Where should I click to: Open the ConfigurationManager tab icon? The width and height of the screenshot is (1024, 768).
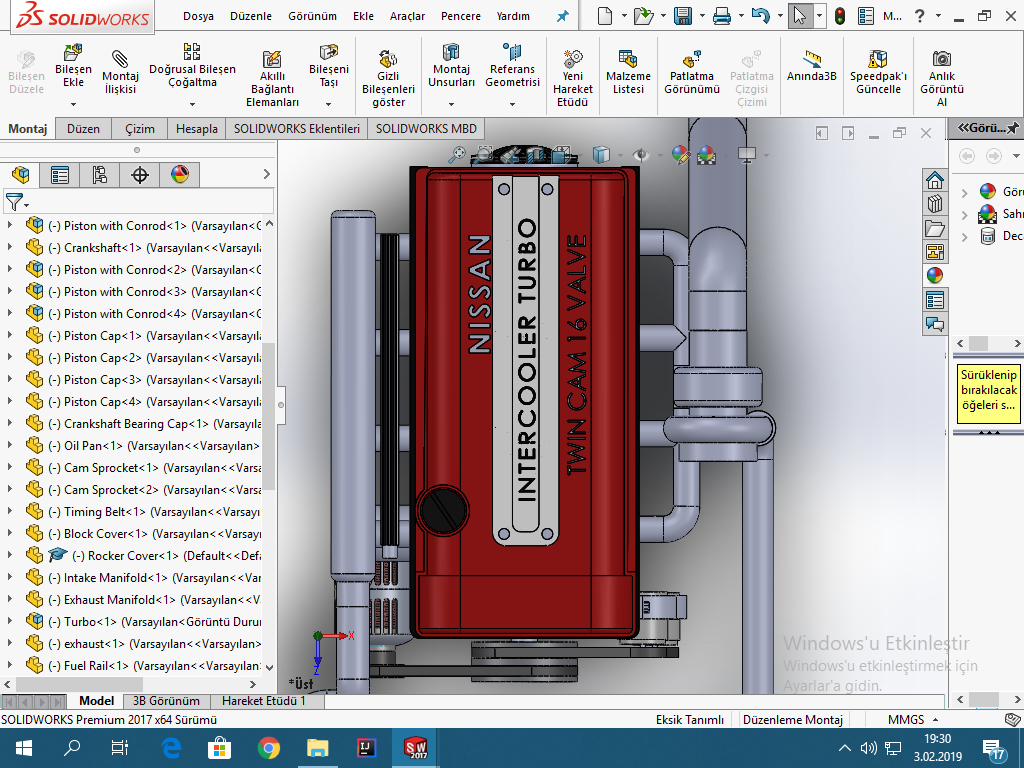99,174
